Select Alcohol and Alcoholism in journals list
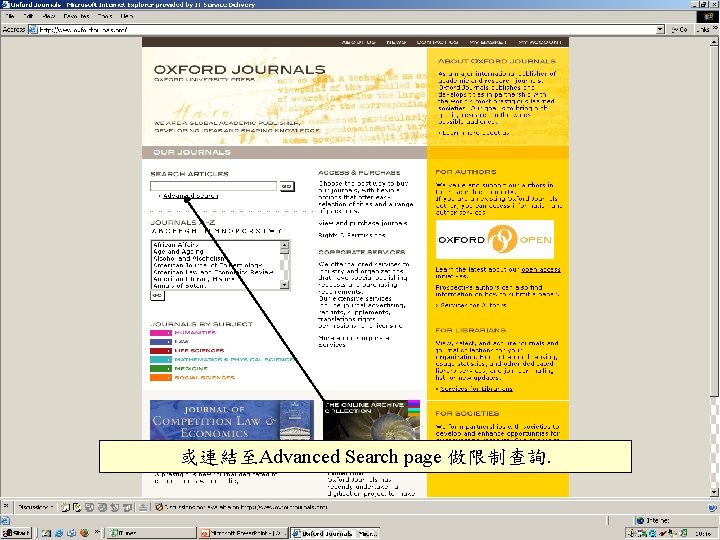 click(x=189, y=259)
